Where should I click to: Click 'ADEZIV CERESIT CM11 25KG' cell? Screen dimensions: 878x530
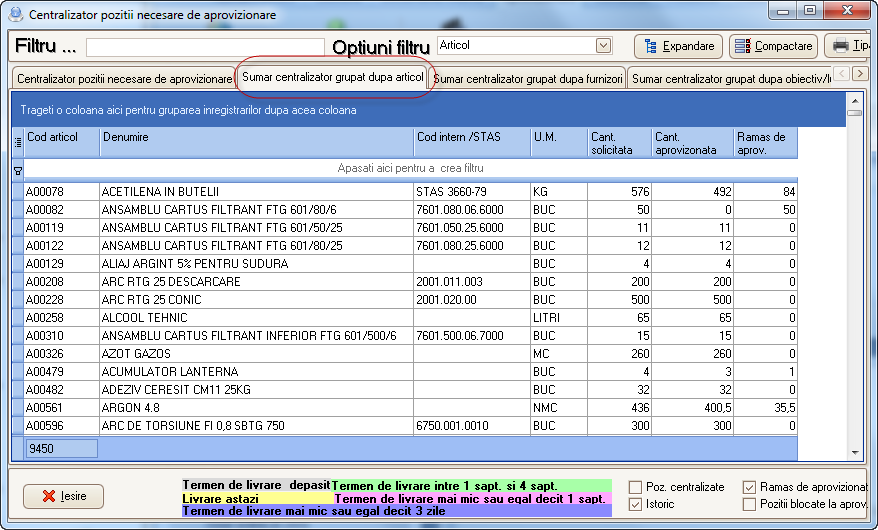(256, 390)
